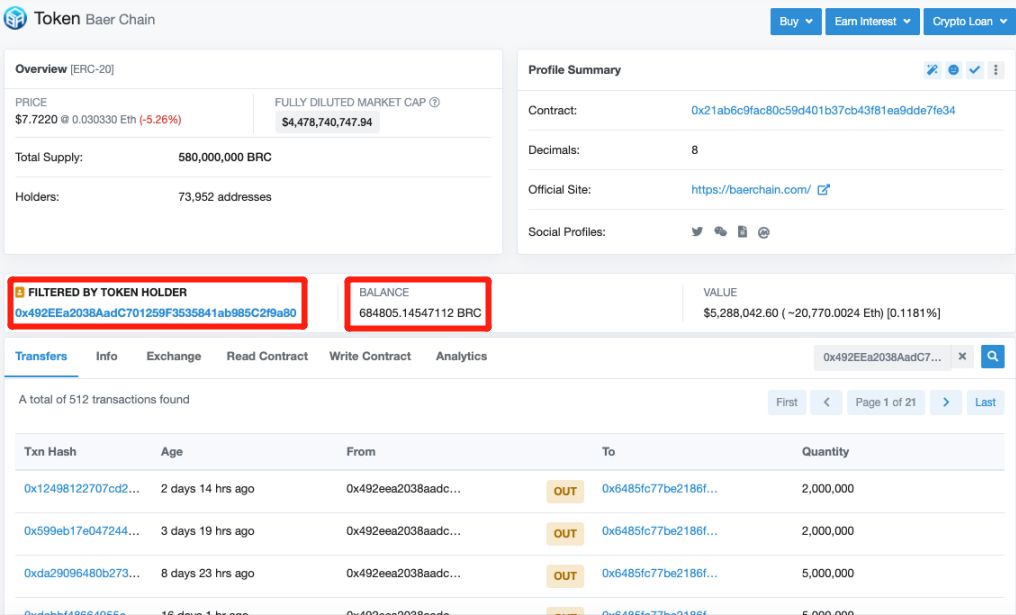Open recipient 0x6485fc77be2186f in 3 days ago row

tap(660, 531)
